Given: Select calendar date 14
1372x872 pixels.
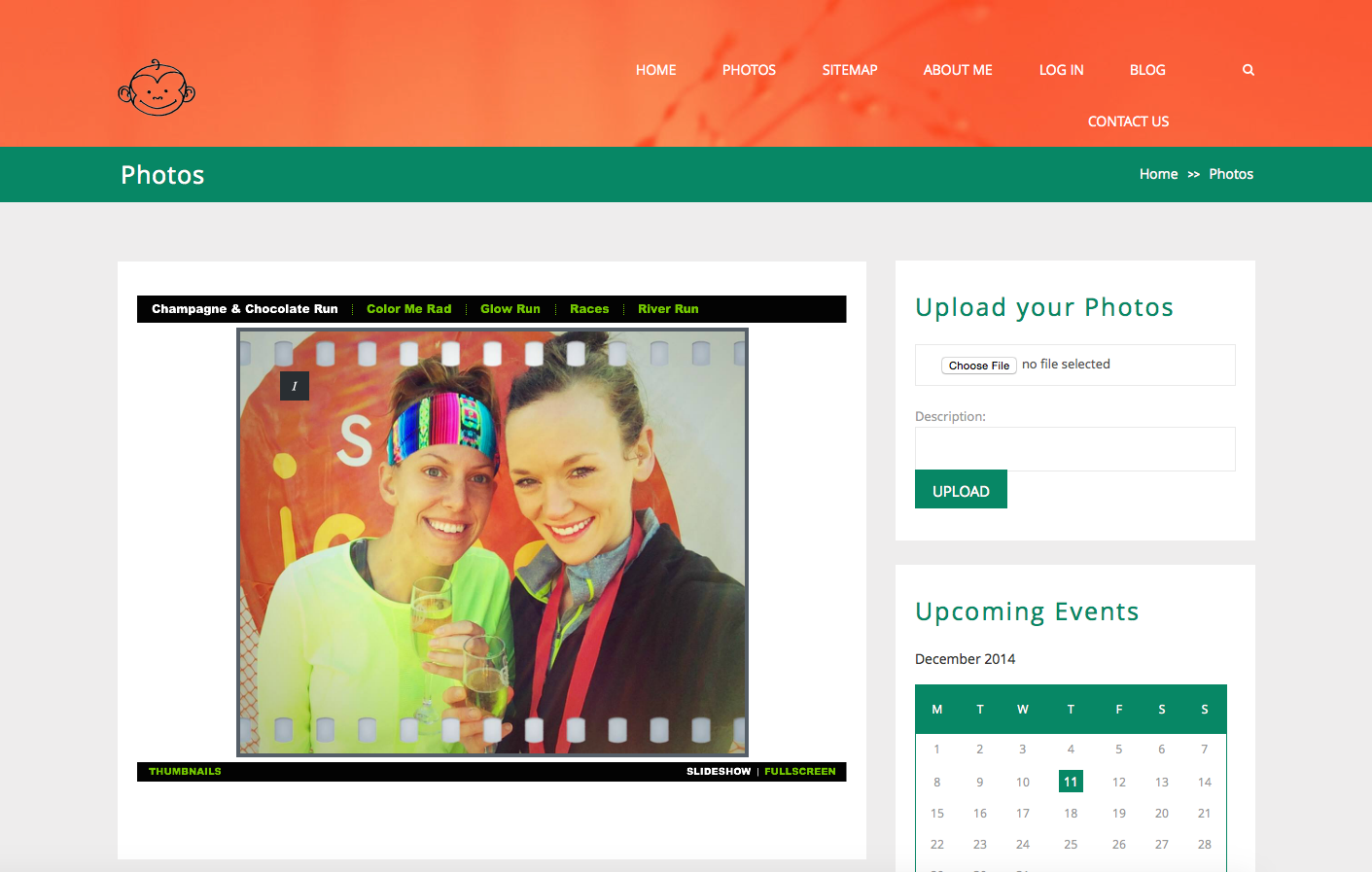Looking at the screenshot, I should tap(1205, 783).
